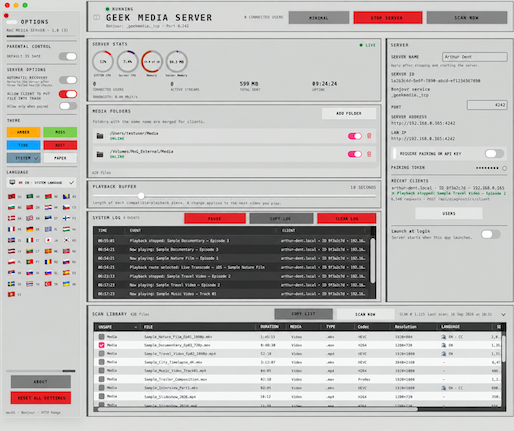Toggle the Default Is Safe parental control switch
This screenshot has height=431, width=514.
(x=68, y=56)
